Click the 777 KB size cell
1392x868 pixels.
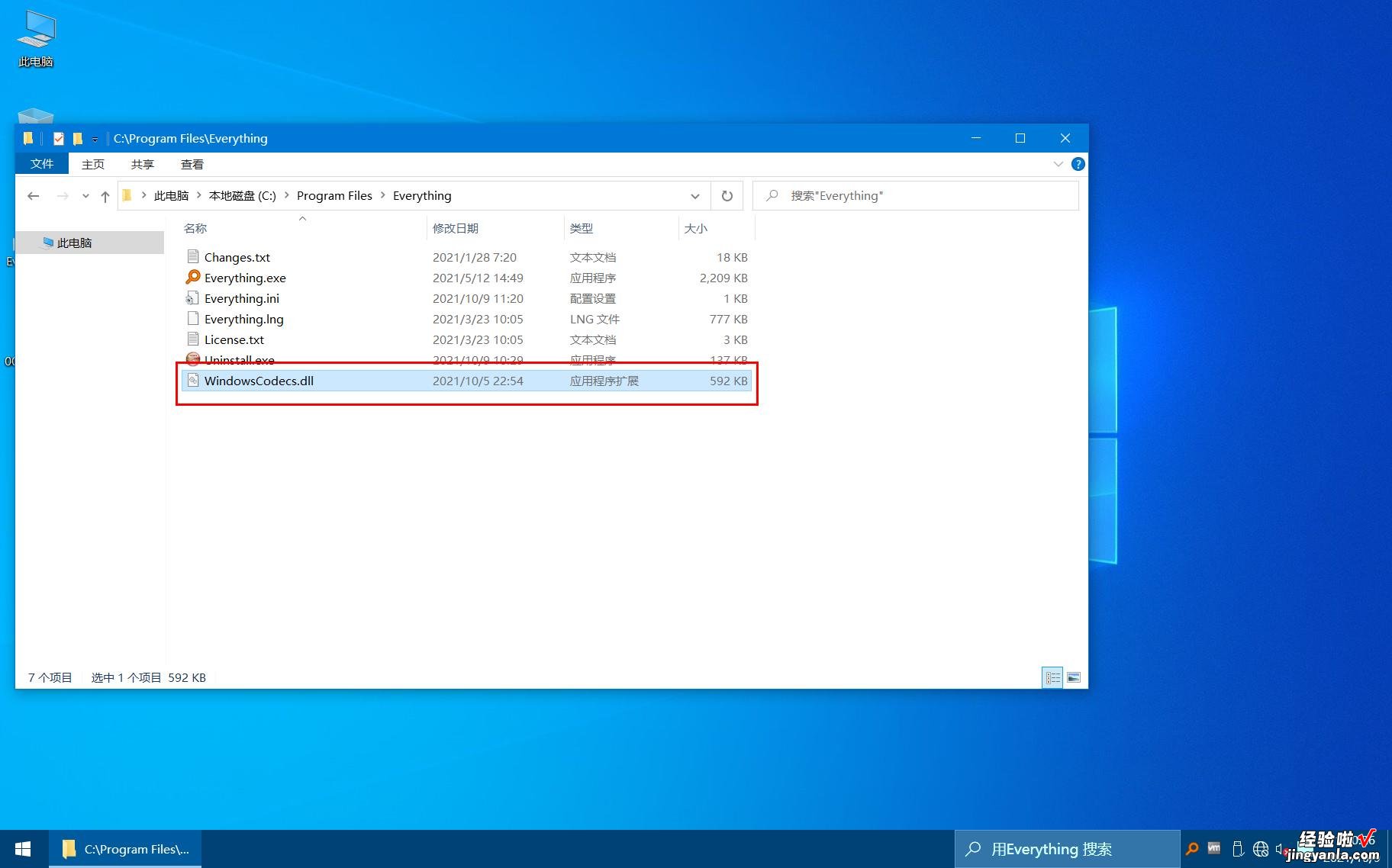[x=729, y=319]
